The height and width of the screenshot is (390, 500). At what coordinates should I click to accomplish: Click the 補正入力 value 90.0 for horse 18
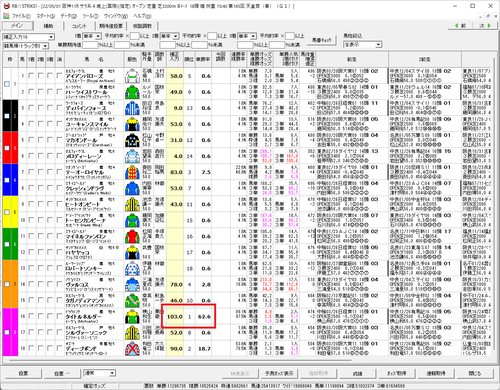click(x=176, y=349)
